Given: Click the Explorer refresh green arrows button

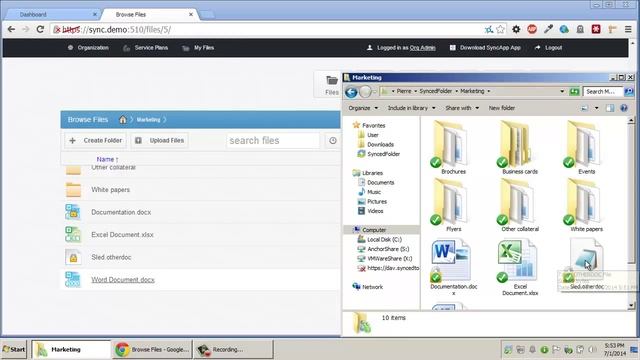Looking at the screenshot, I should click(x=574, y=91).
